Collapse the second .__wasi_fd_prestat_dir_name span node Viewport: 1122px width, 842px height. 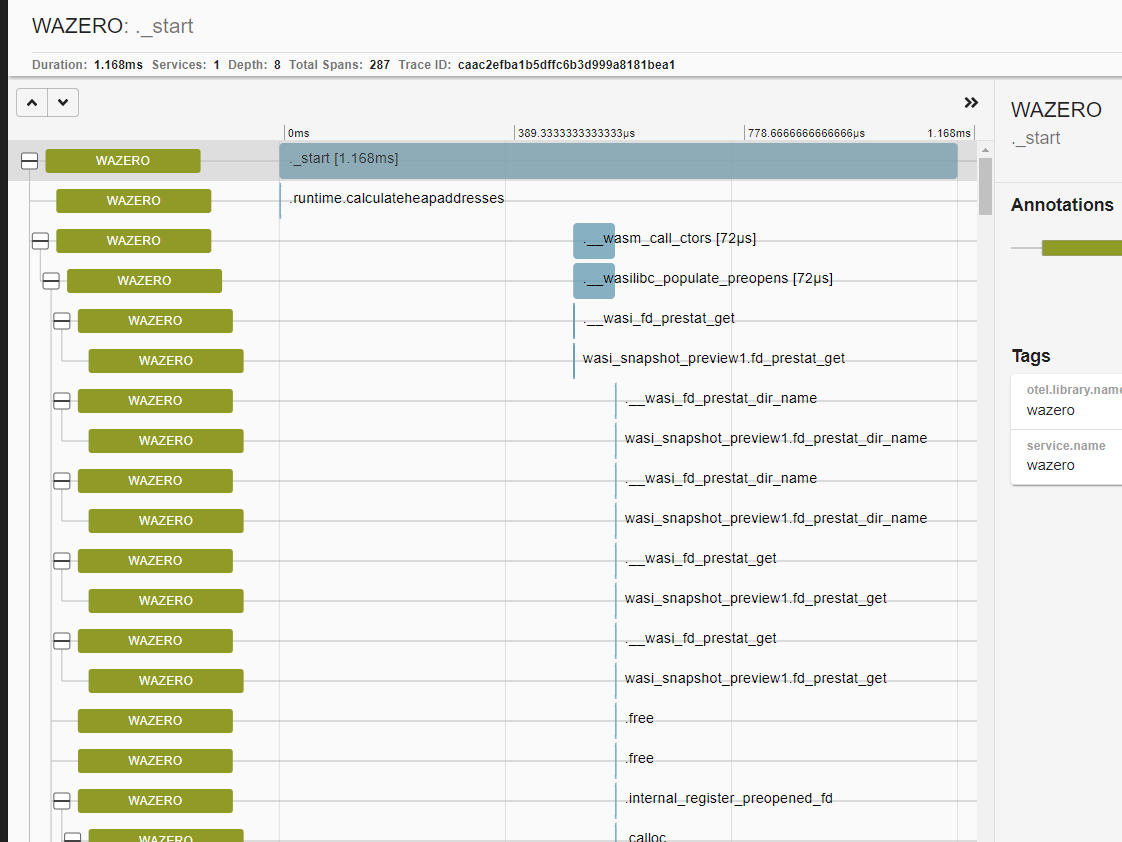62,481
